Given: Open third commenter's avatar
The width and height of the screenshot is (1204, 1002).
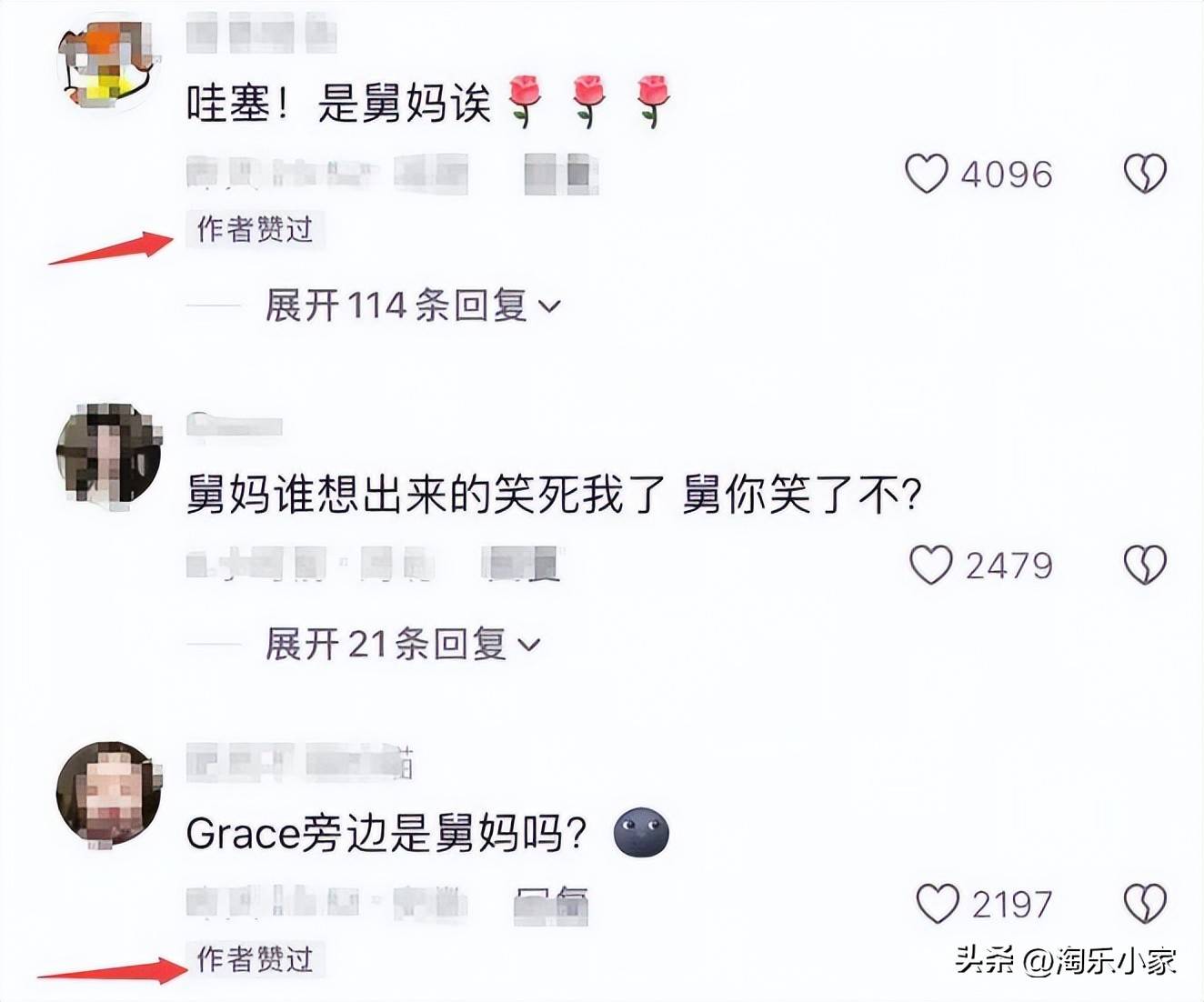Looking at the screenshot, I should click(108, 794).
